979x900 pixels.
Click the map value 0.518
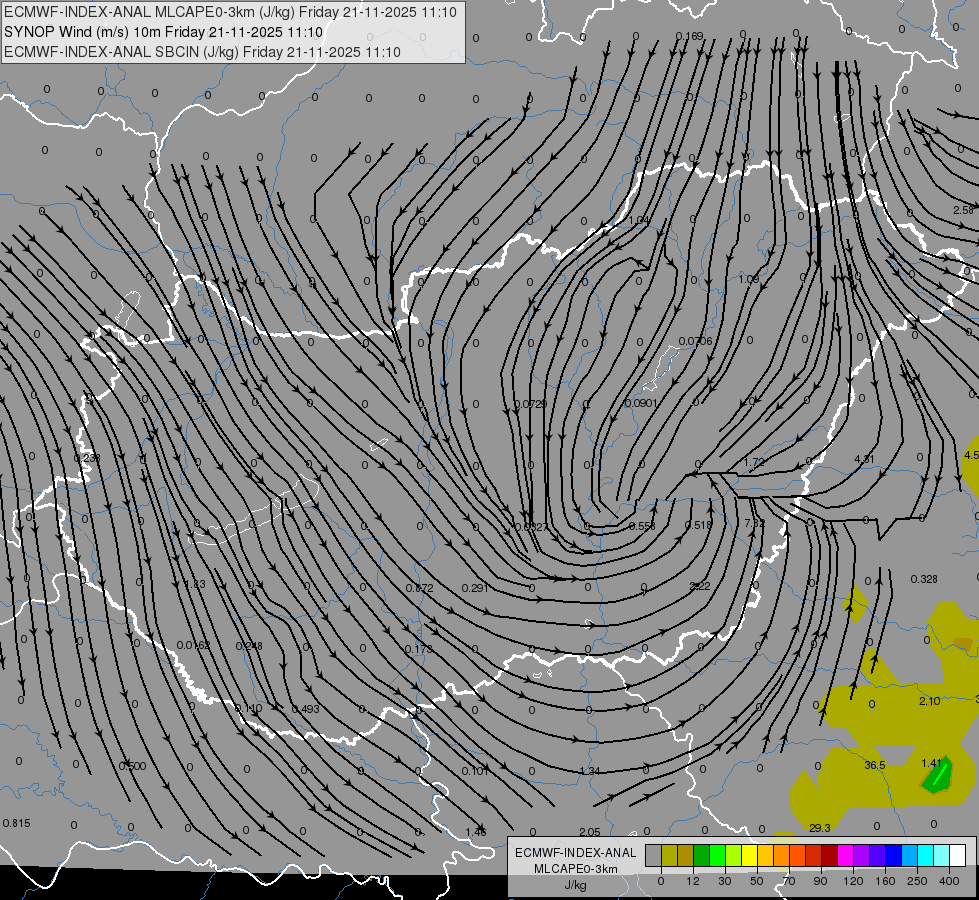(x=698, y=525)
